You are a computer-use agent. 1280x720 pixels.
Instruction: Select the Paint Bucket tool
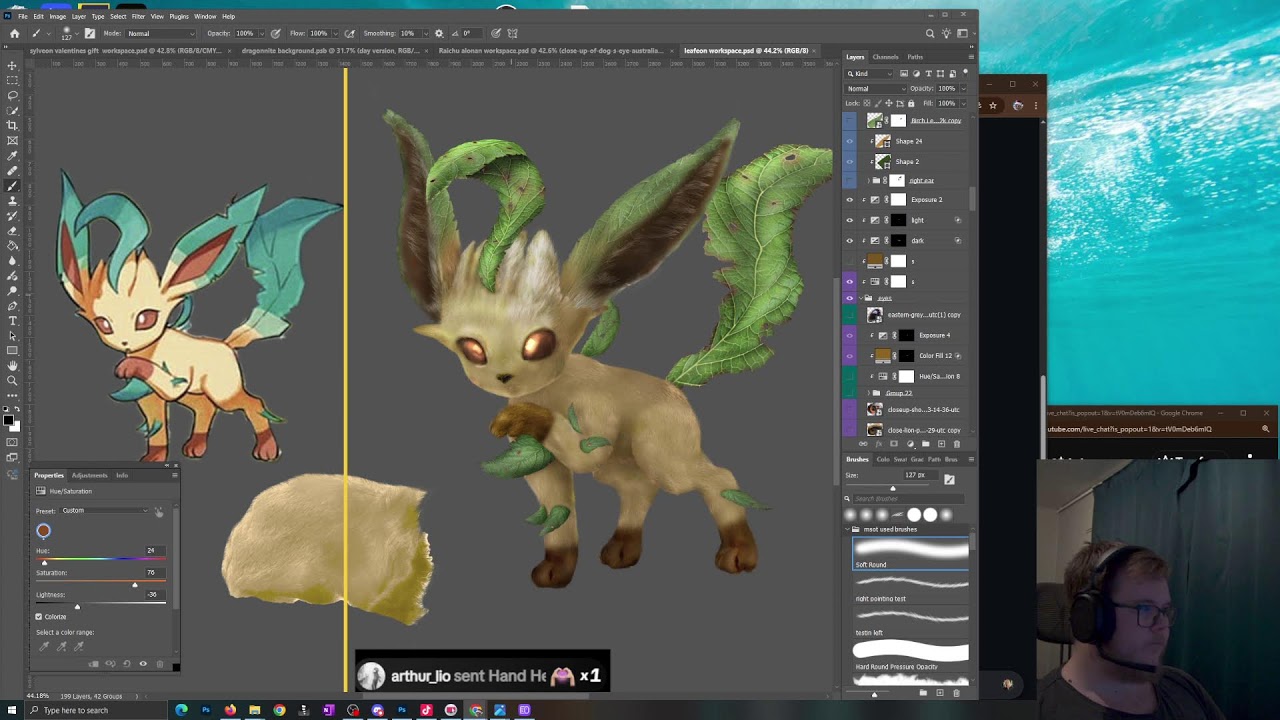(x=12, y=245)
